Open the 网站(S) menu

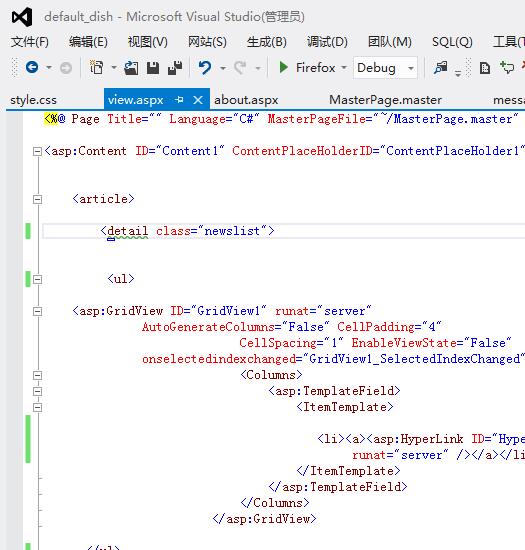tap(207, 42)
